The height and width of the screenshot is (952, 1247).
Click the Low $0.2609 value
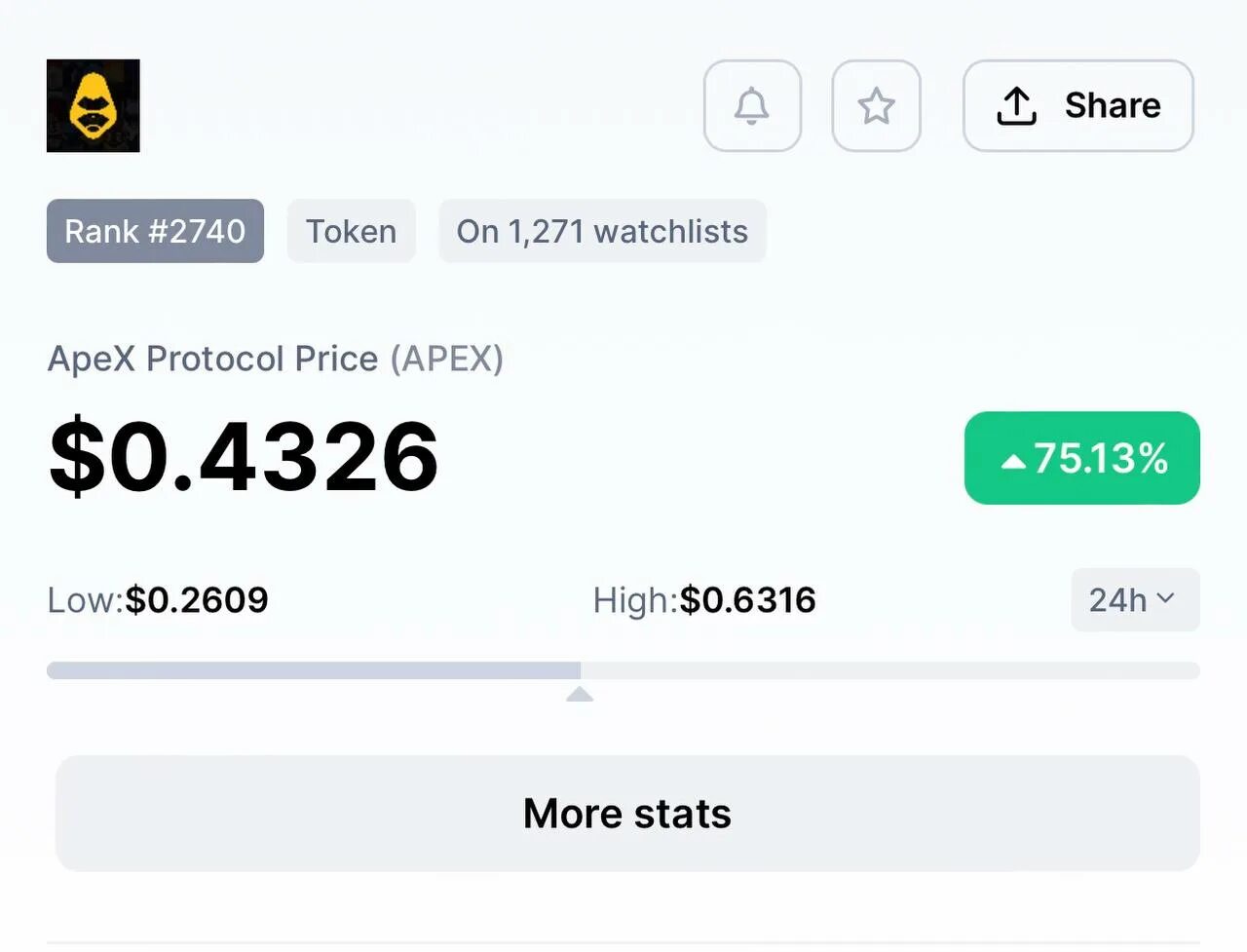[197, 600]
